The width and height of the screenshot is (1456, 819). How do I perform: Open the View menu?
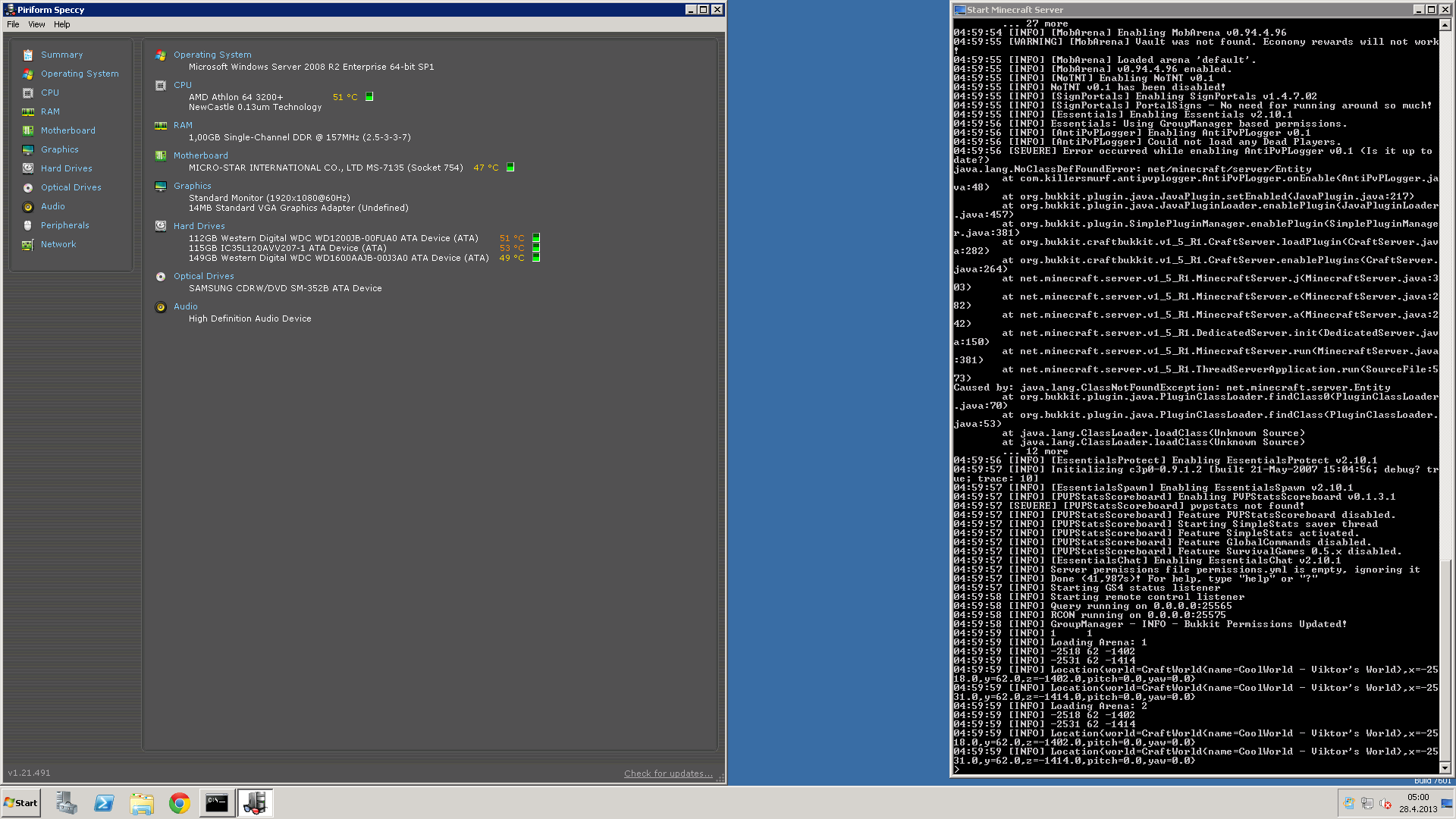coord(36,24)
